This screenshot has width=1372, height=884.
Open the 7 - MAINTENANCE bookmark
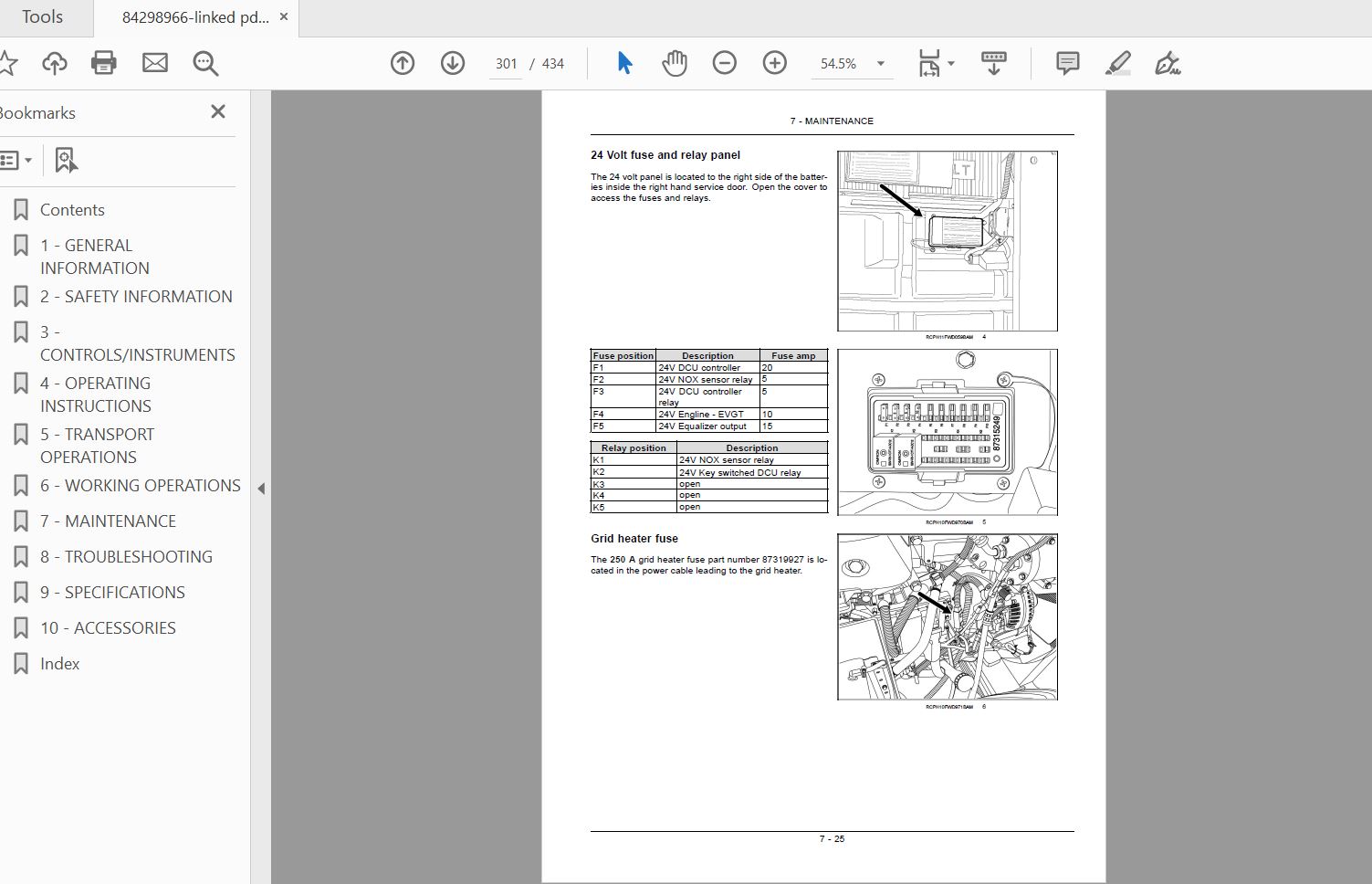click(x=108, y=521)
